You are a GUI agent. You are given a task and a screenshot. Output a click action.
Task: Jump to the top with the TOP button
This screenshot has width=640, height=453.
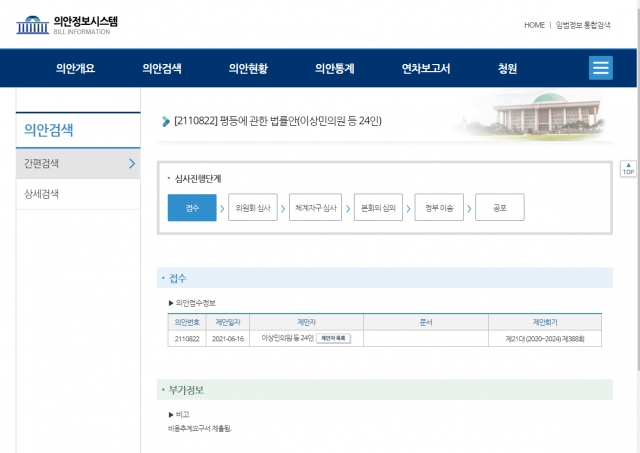click(628, 169)
